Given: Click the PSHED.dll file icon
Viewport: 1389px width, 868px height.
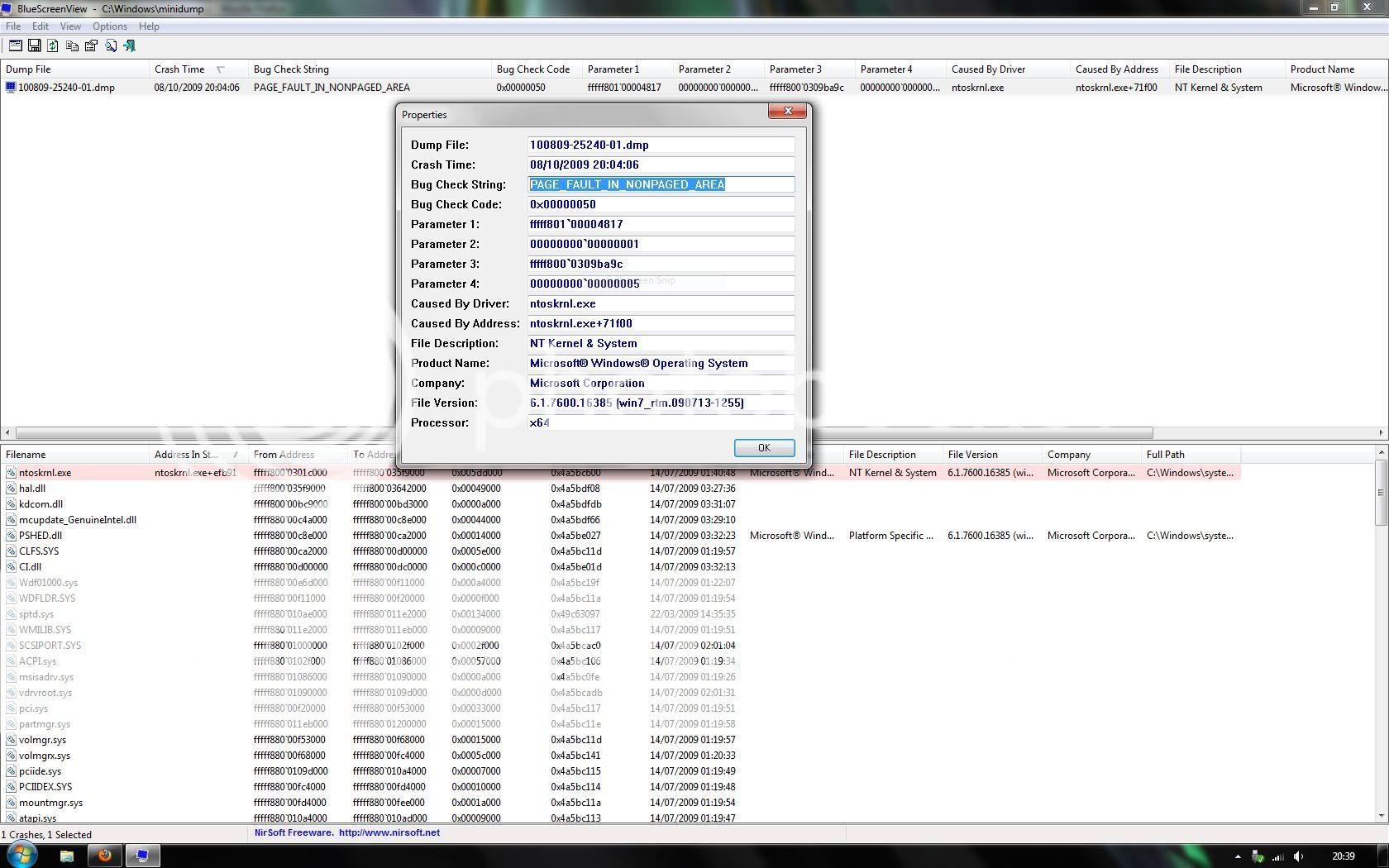Looking at the screenshot, I should click(12, 536).
